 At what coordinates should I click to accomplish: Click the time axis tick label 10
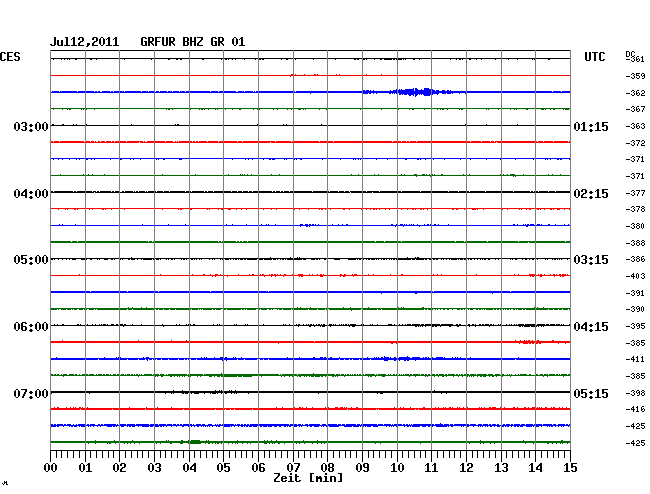tap(397, 468)
